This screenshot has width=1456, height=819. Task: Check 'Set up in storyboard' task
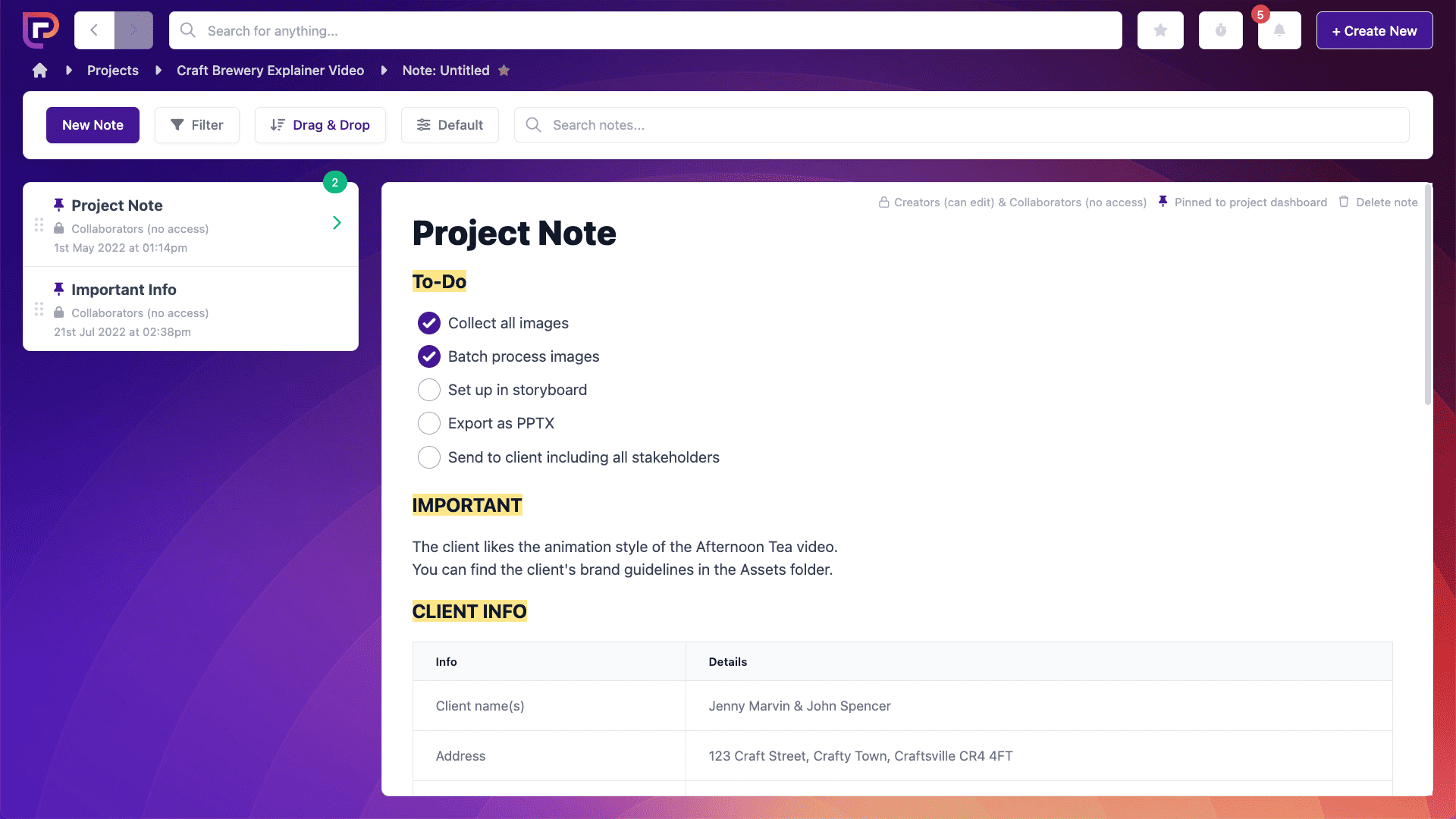428,390
